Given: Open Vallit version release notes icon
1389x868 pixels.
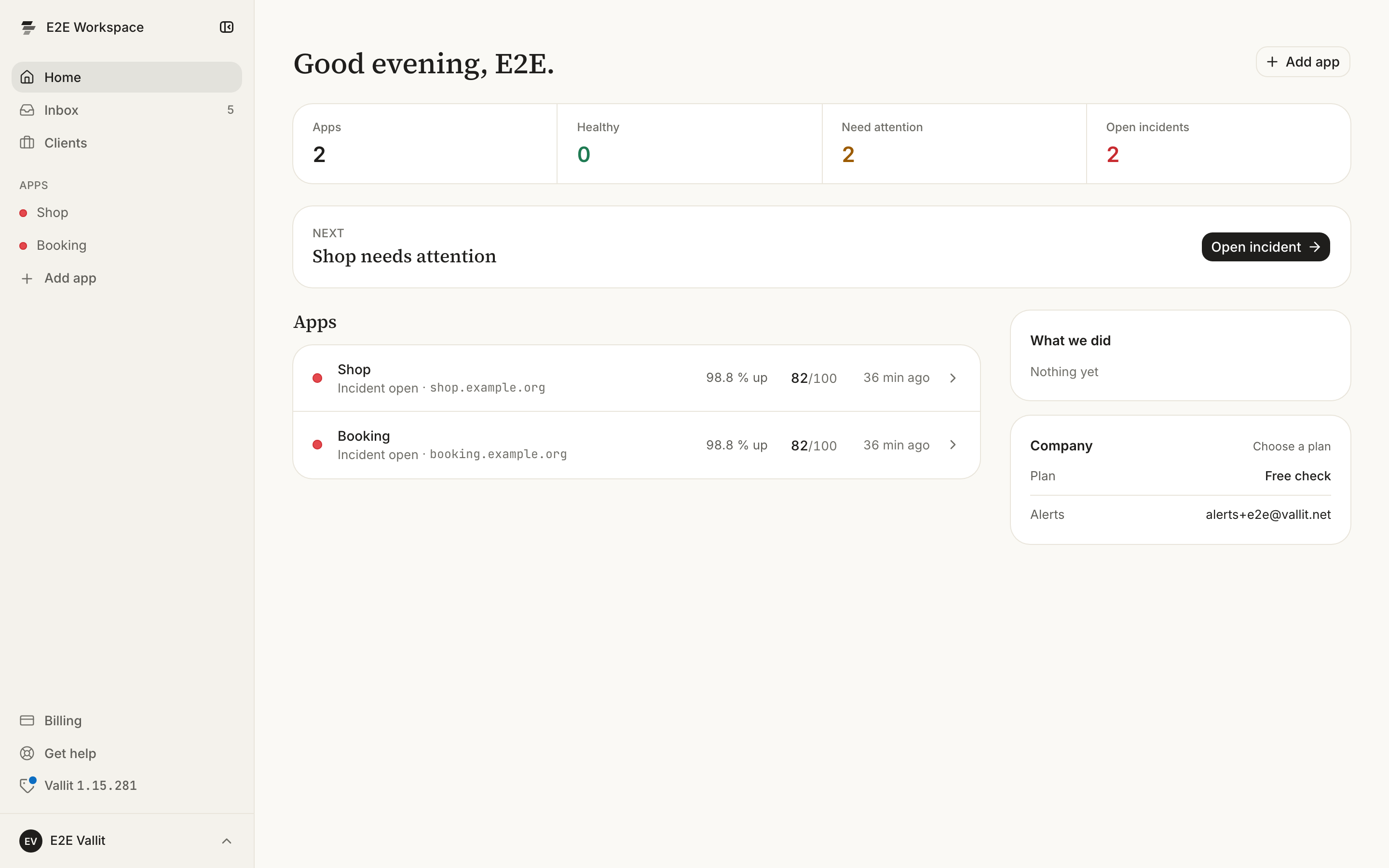Looking at the screenshot, I should pos(27,786).
